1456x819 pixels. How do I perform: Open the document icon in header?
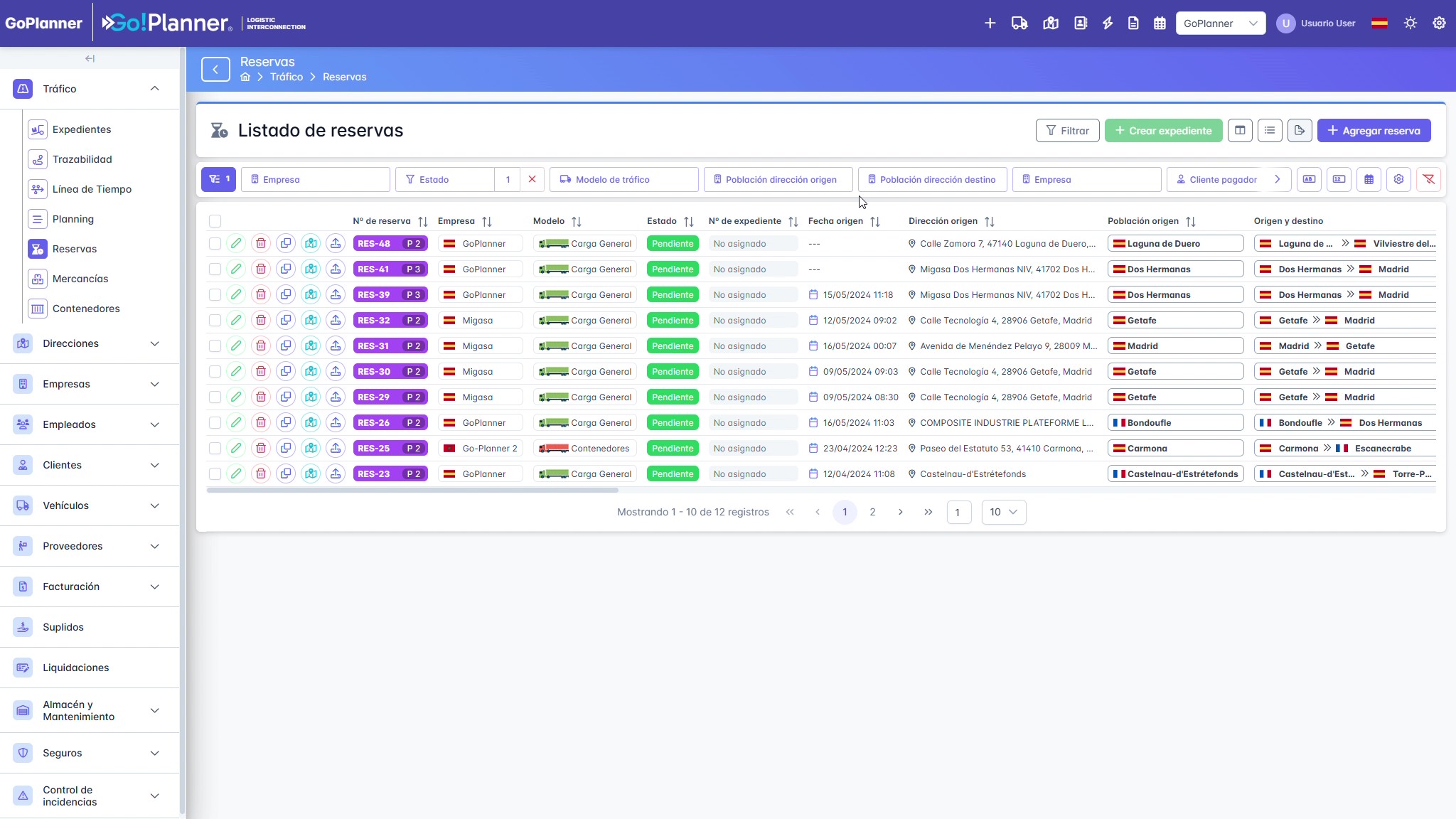[1133, 23]
